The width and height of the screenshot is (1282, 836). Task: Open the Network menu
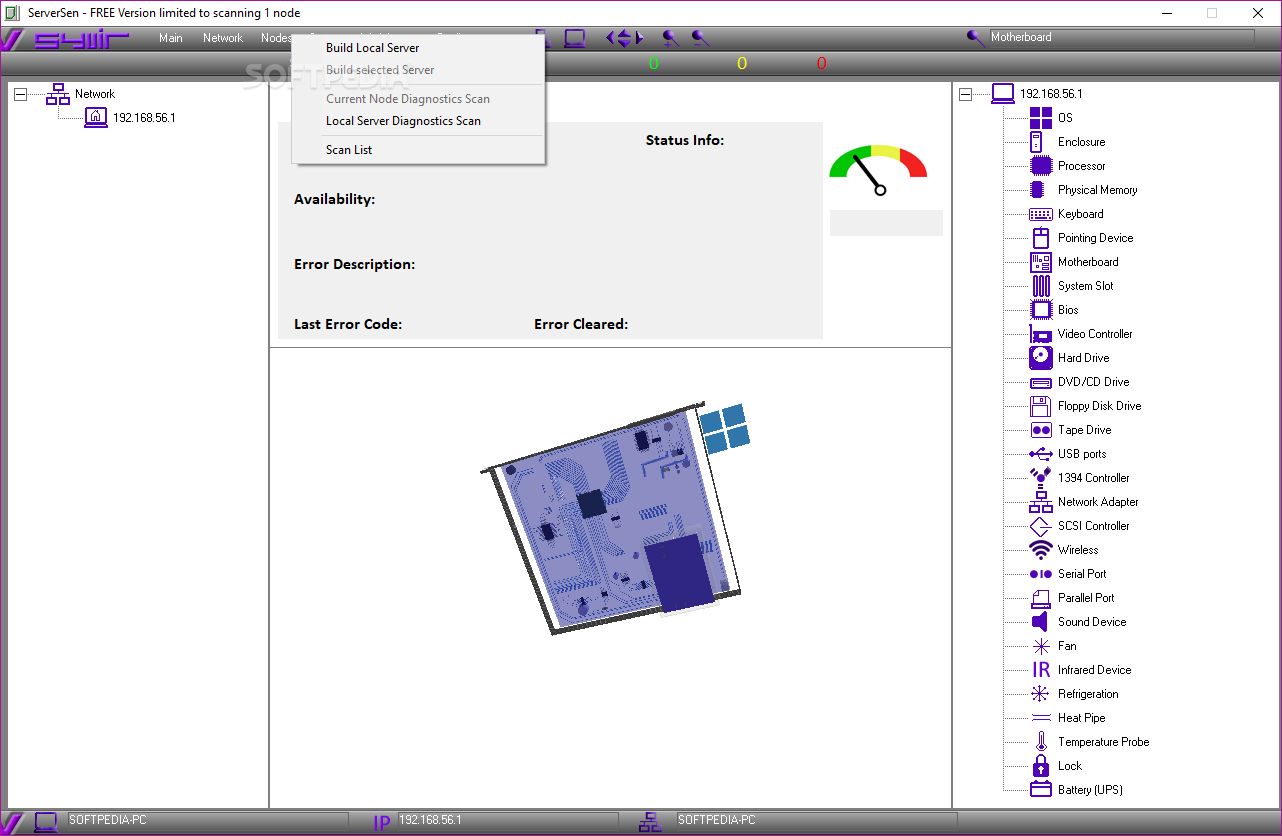coord(223,38)
